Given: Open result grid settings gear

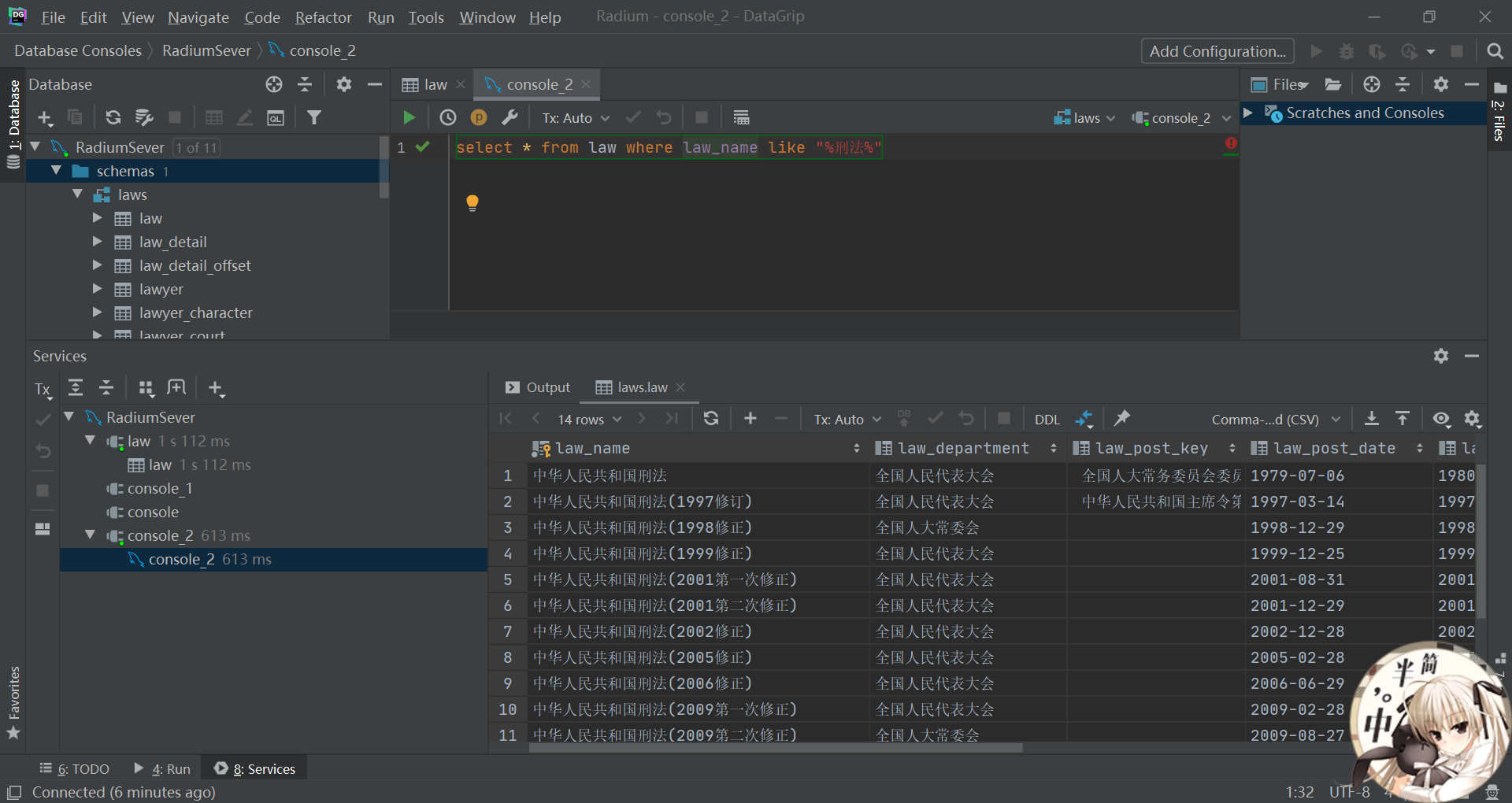Looking at the screenshot, I should [x=1473, y=419].
